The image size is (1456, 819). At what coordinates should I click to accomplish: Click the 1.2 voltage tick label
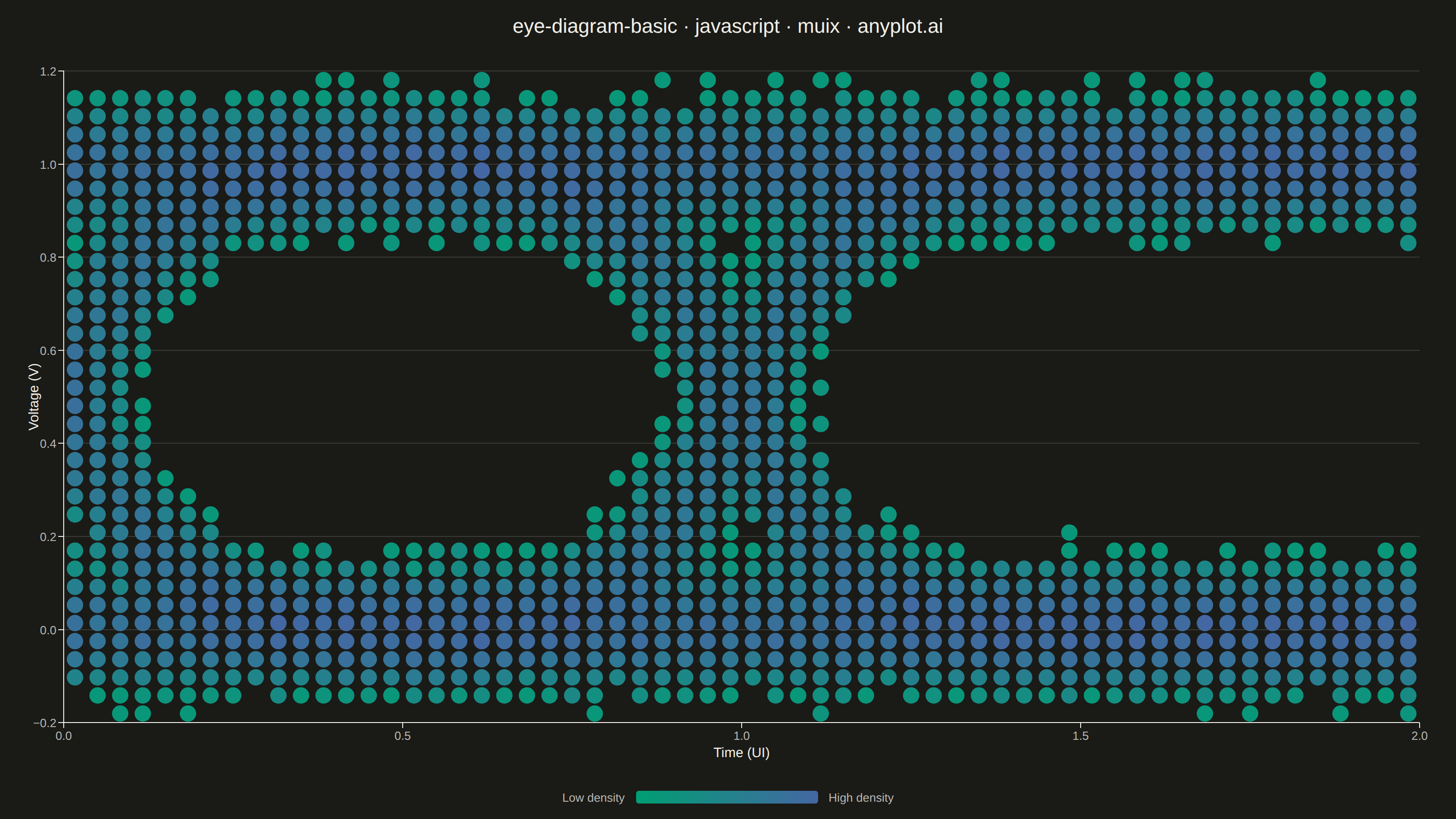click(x=48, y=72)
